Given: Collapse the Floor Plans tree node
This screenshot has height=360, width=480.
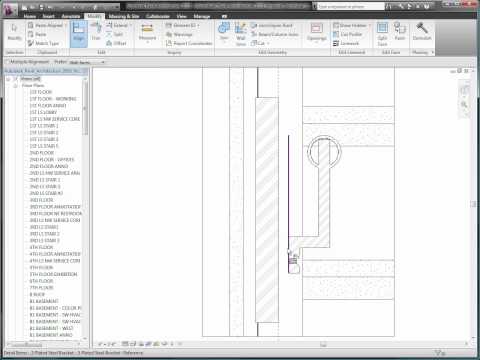Looking at the screenshot, I should (15, 86).
